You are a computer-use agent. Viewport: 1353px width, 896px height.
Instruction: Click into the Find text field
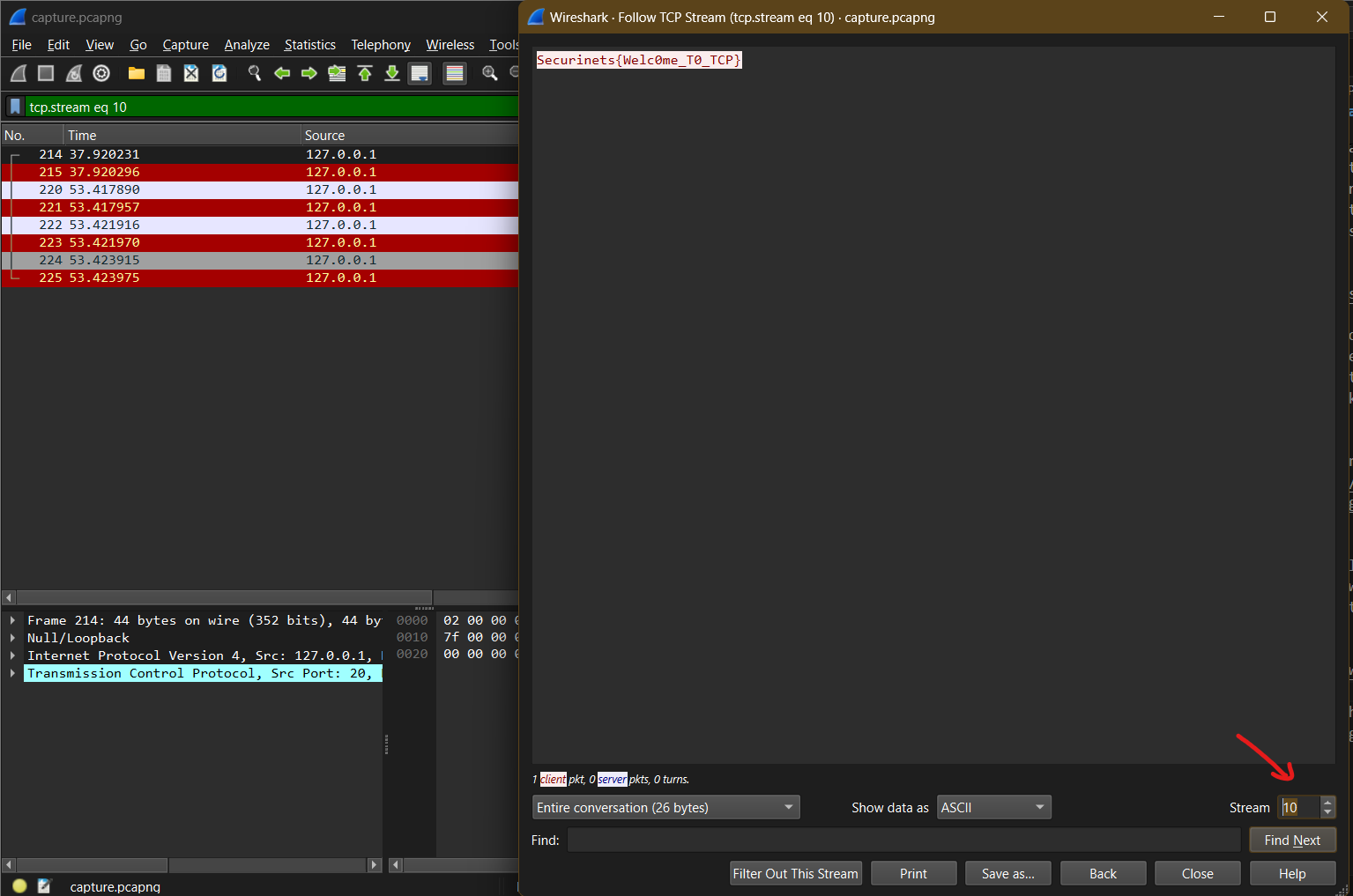[x=903, y=840]
